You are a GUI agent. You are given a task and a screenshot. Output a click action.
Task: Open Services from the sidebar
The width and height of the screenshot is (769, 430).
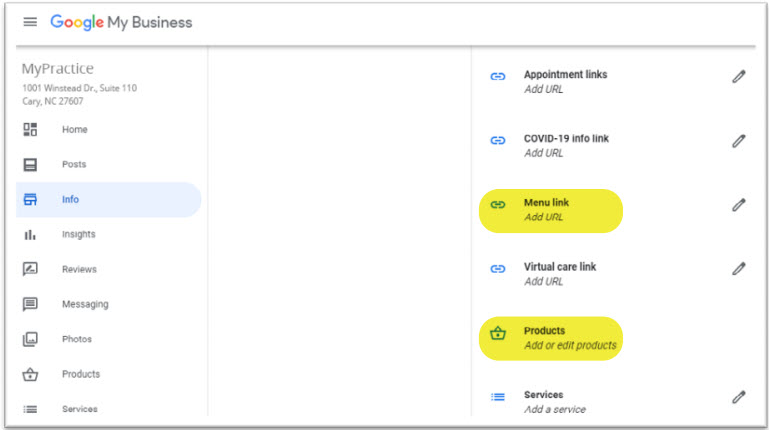click(79, 409)
